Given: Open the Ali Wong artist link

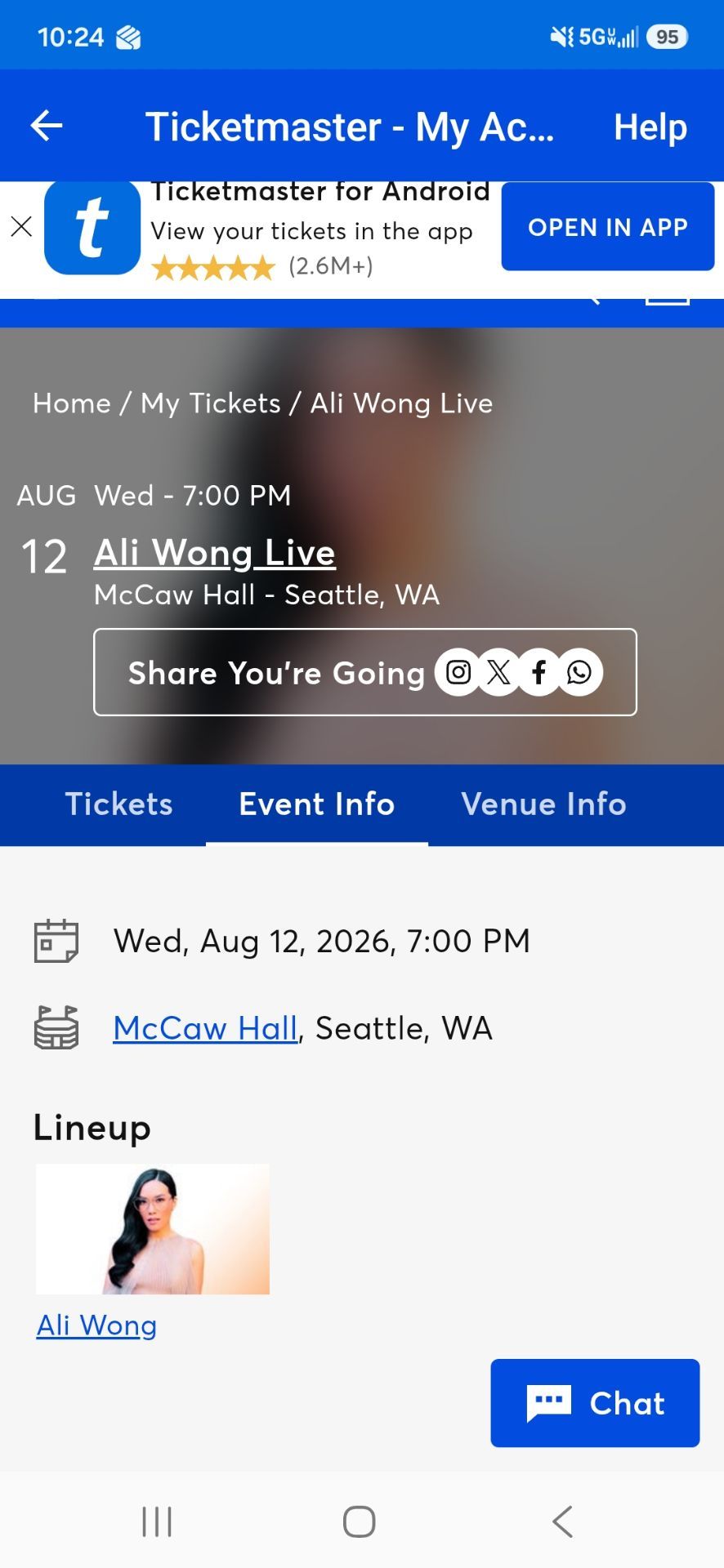Looking at the screenshot, I should [x=96, y=1325].
